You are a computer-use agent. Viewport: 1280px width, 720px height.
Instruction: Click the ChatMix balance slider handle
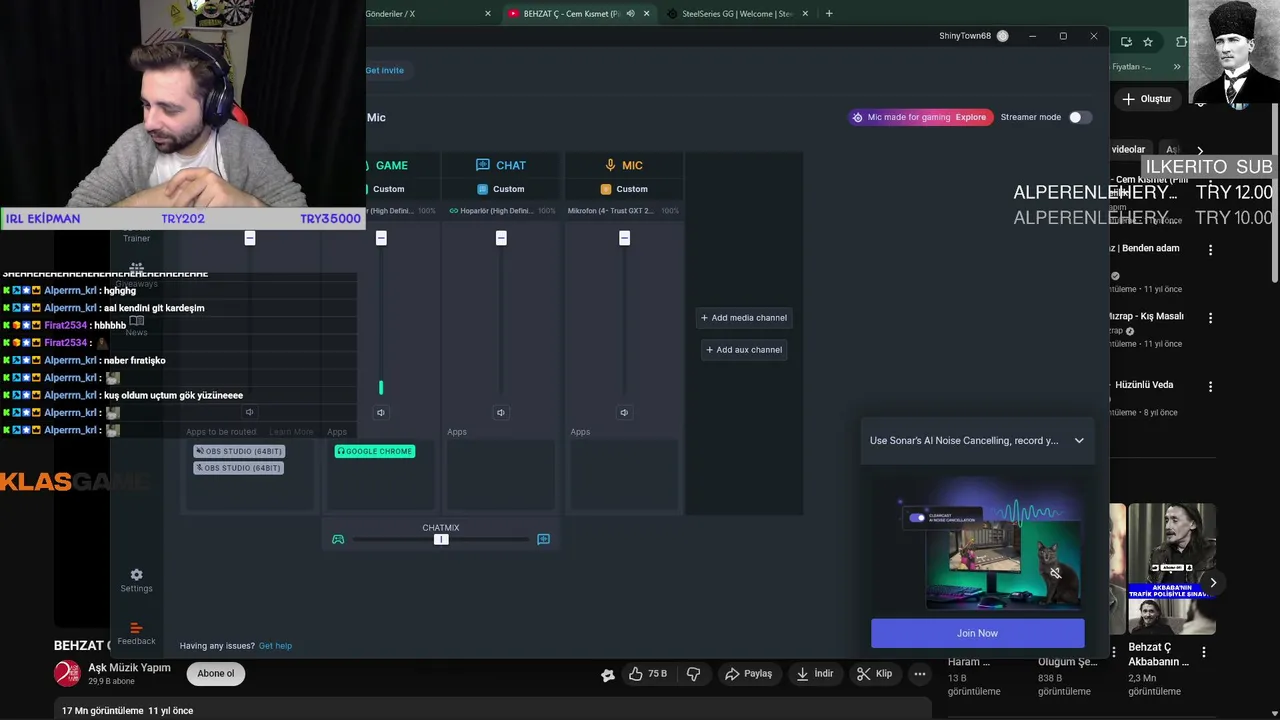pyautogui.click(x=441, y=539)
